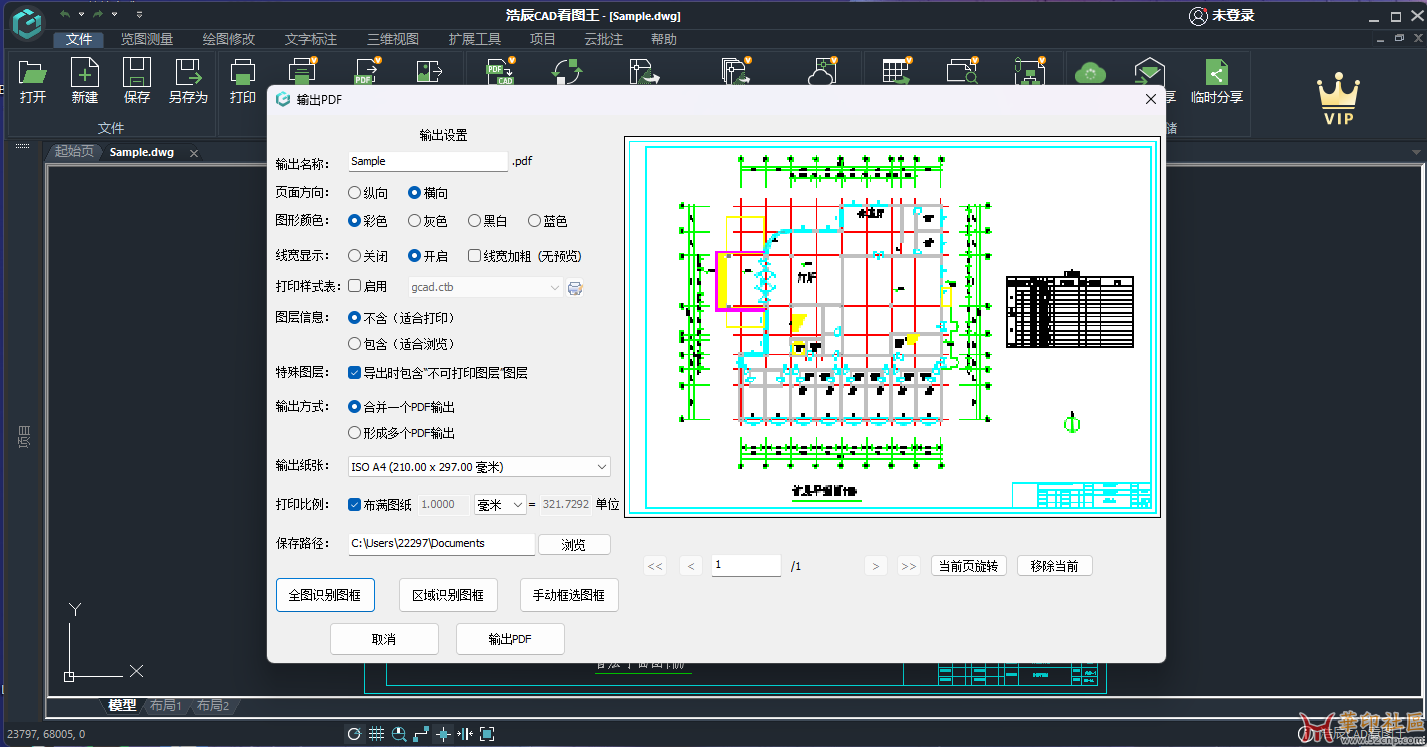Click the magnifier find-in-drawing ribbon icon
Image resolution: width=1427 pixels, height=747 pixels.
(x=962, y=71)
